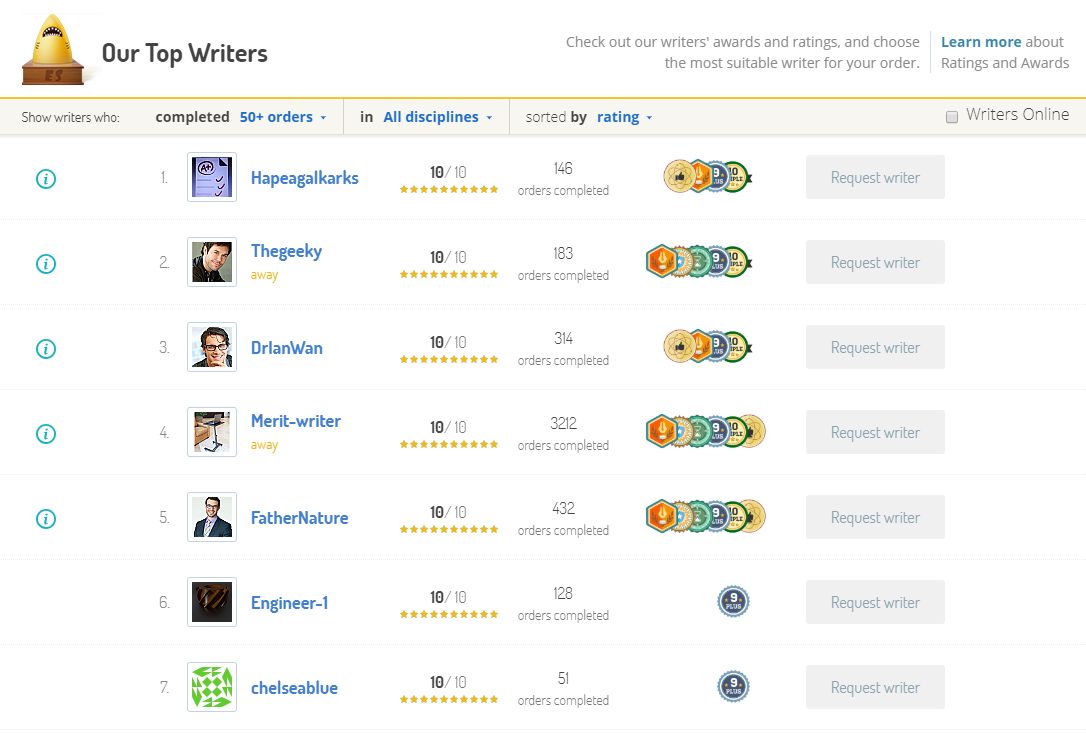Click Thegeeky's avatar thumbnail
The height and width of the screenshot is (734, 1086).
point(212,262)
